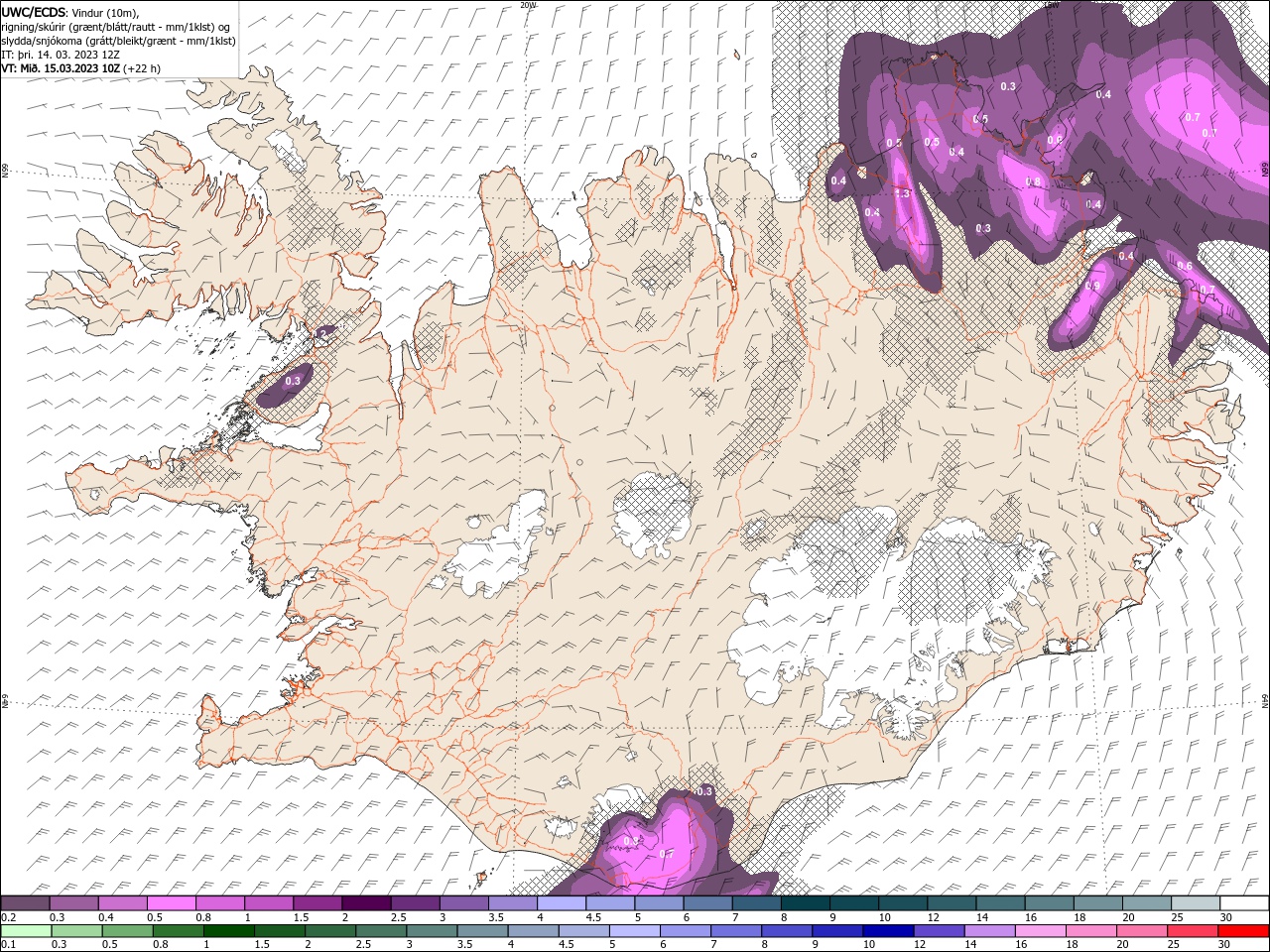Click the IT line reading 14. 03. 2023 12Z

point(61,55)
